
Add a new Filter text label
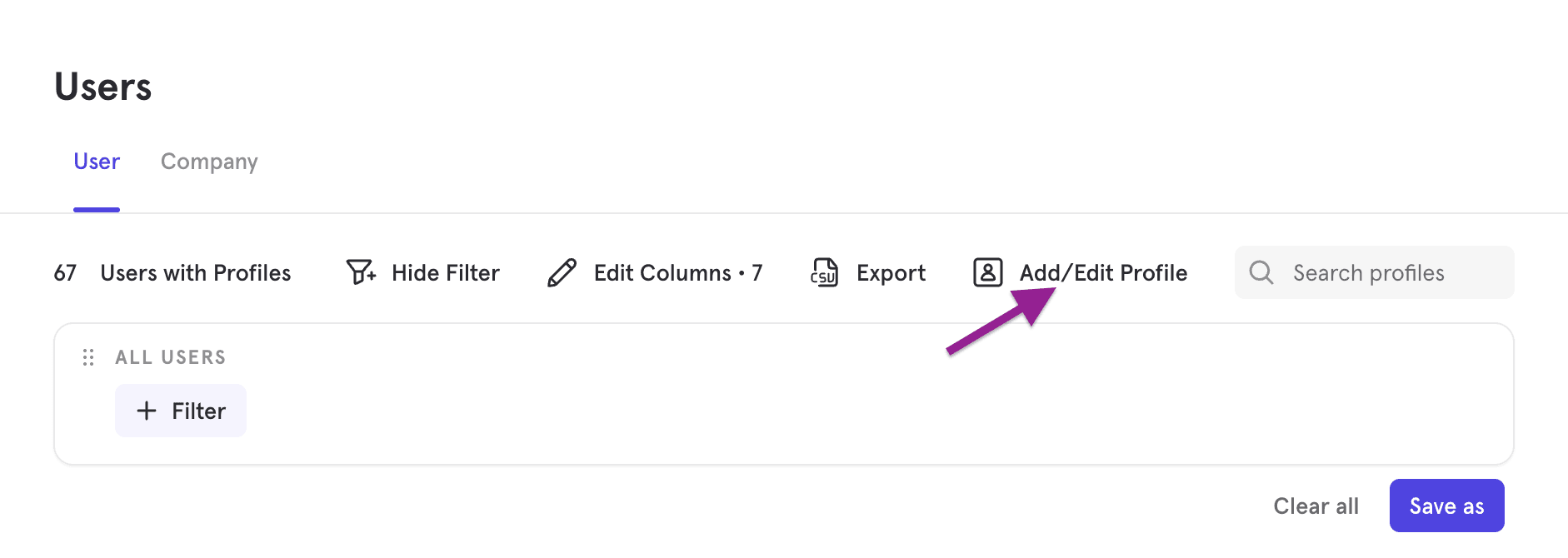198,411
